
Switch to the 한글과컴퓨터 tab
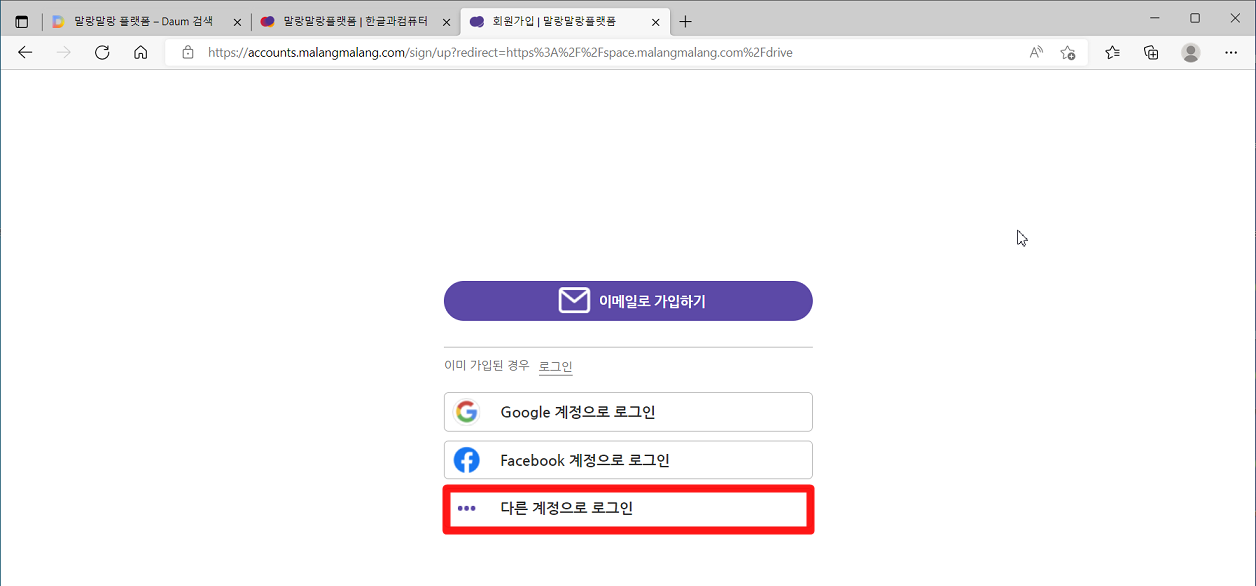click(x=355, y=21)
